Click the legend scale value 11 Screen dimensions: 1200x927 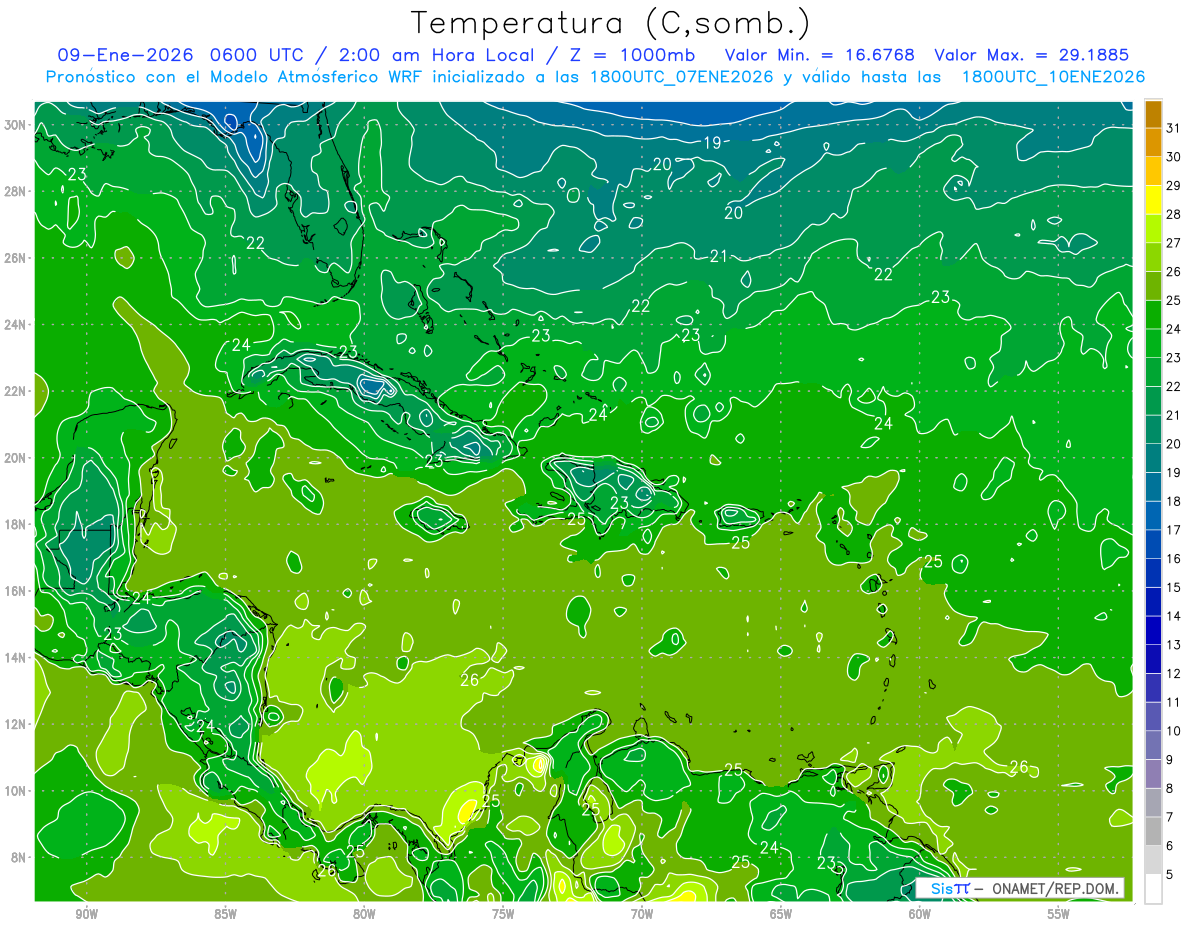coord(1174,702)
